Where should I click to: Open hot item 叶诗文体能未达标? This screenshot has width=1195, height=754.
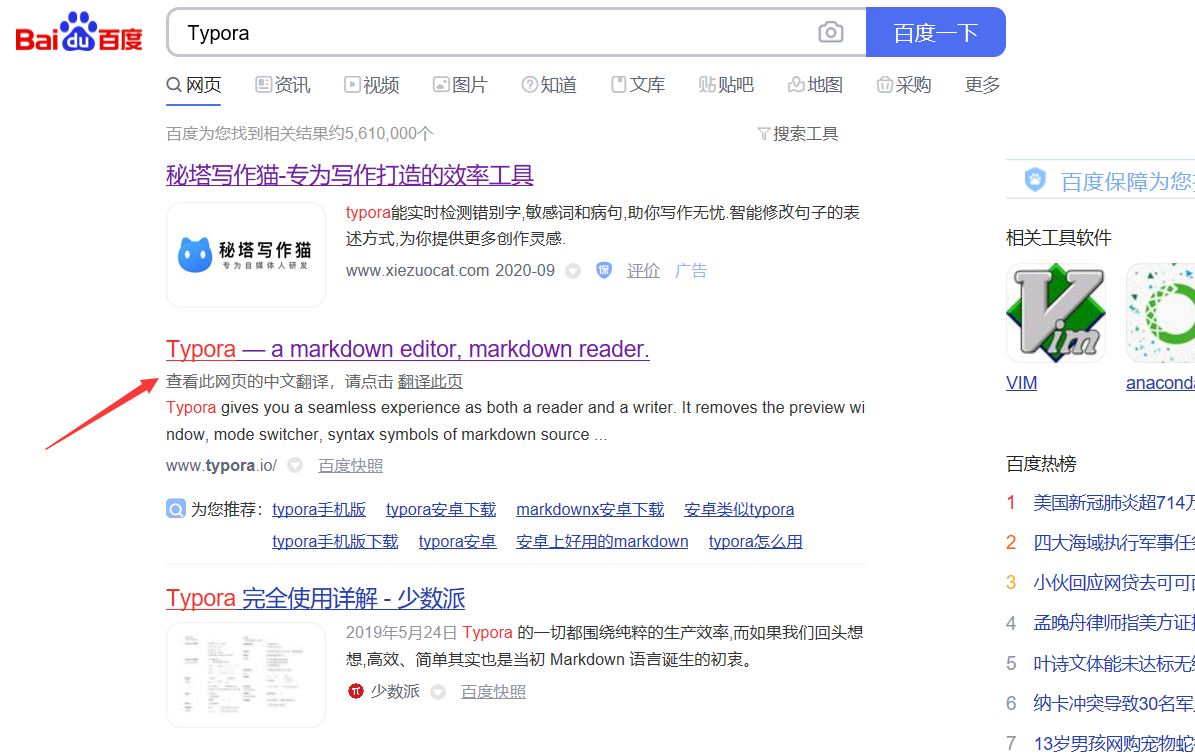pyautogui.click(x=1113, y=664)
